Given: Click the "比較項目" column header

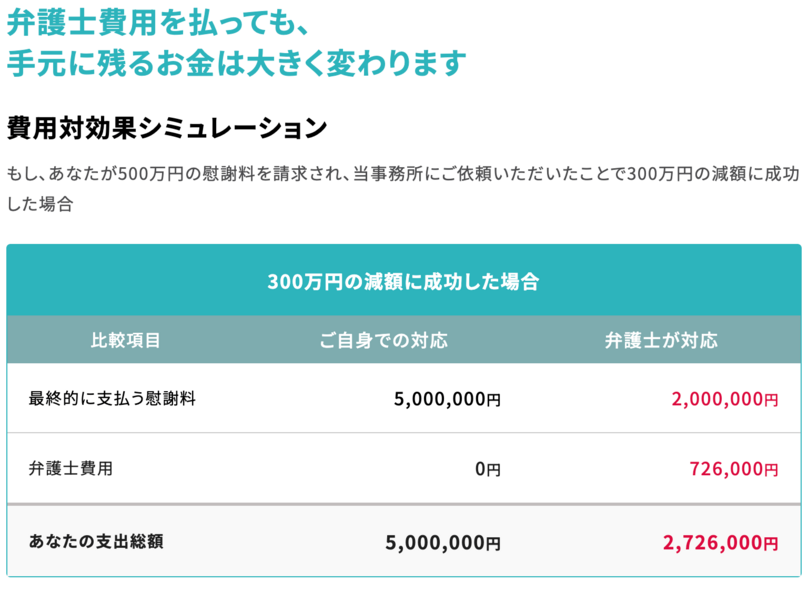Looking at the screenshot, I should pyautogui.click(x=126, y=340).
